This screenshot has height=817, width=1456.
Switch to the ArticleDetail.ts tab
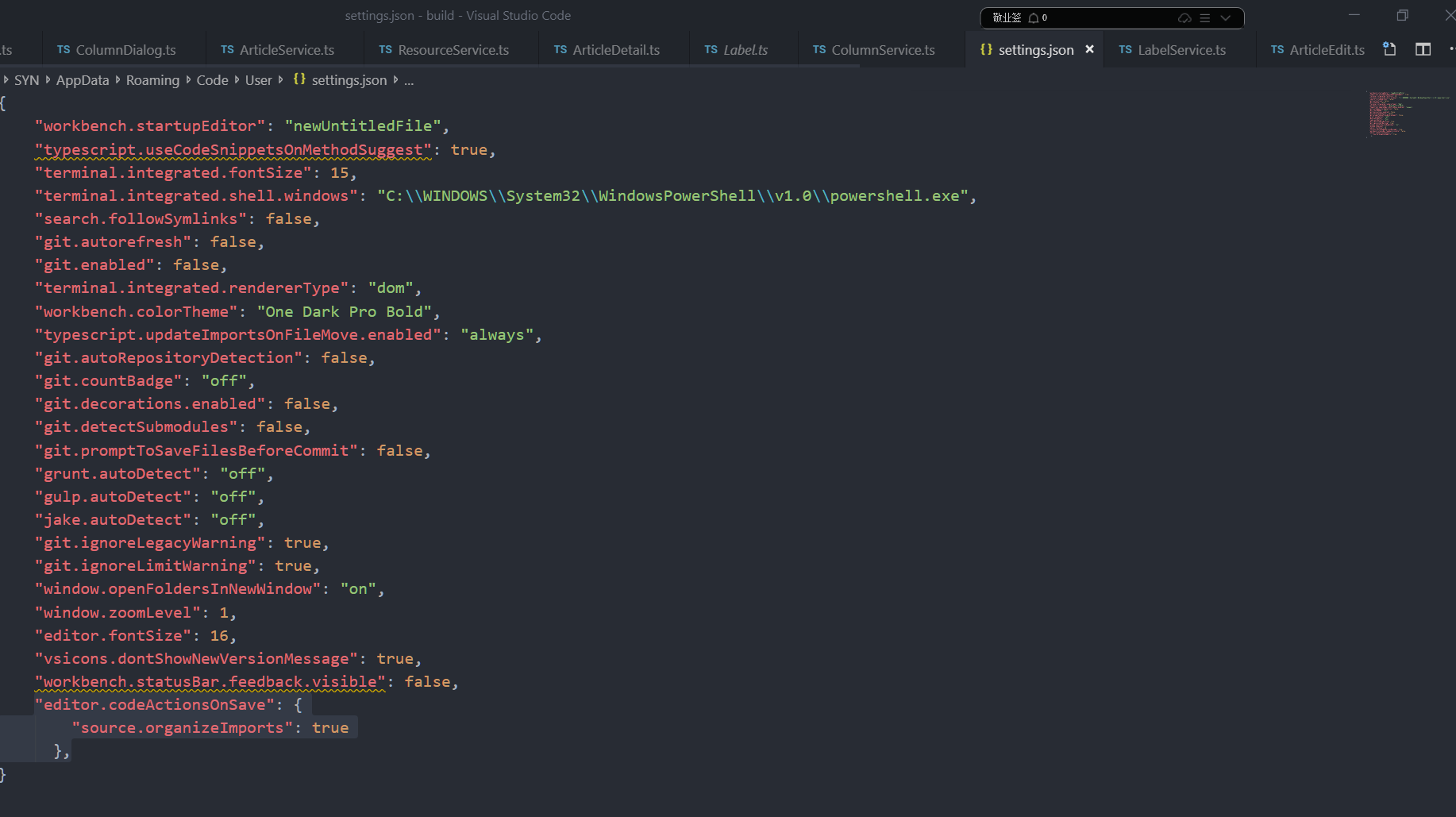616,49
